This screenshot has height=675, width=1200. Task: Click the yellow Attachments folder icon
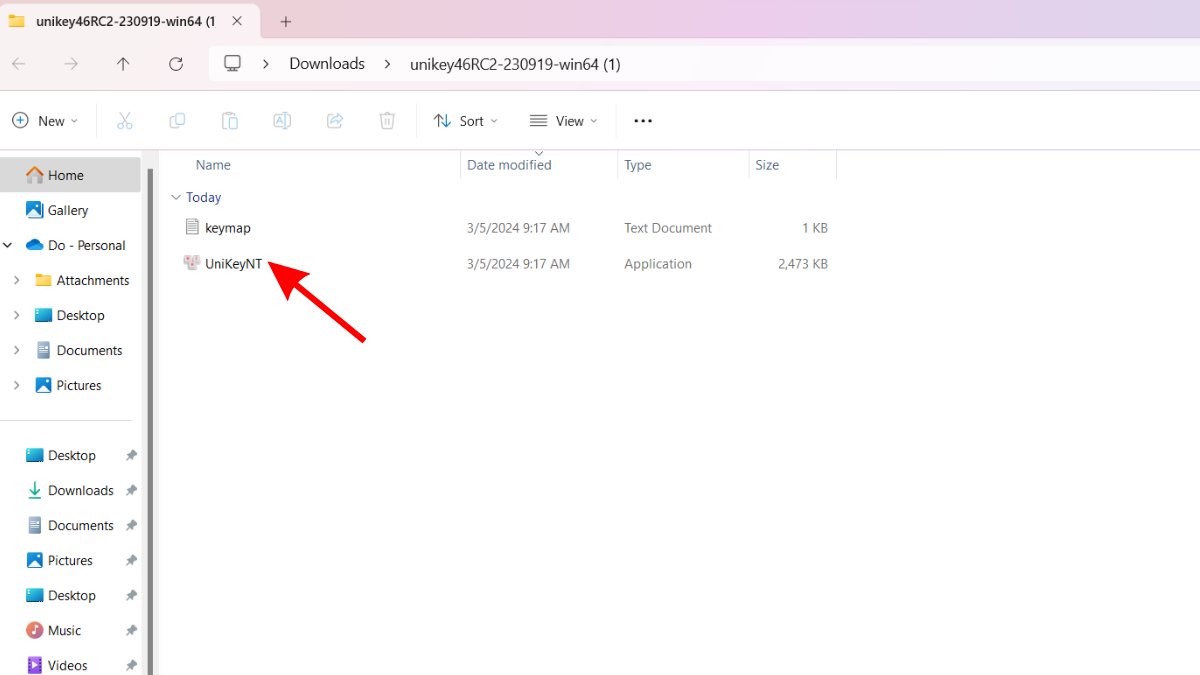click(43, 280)
